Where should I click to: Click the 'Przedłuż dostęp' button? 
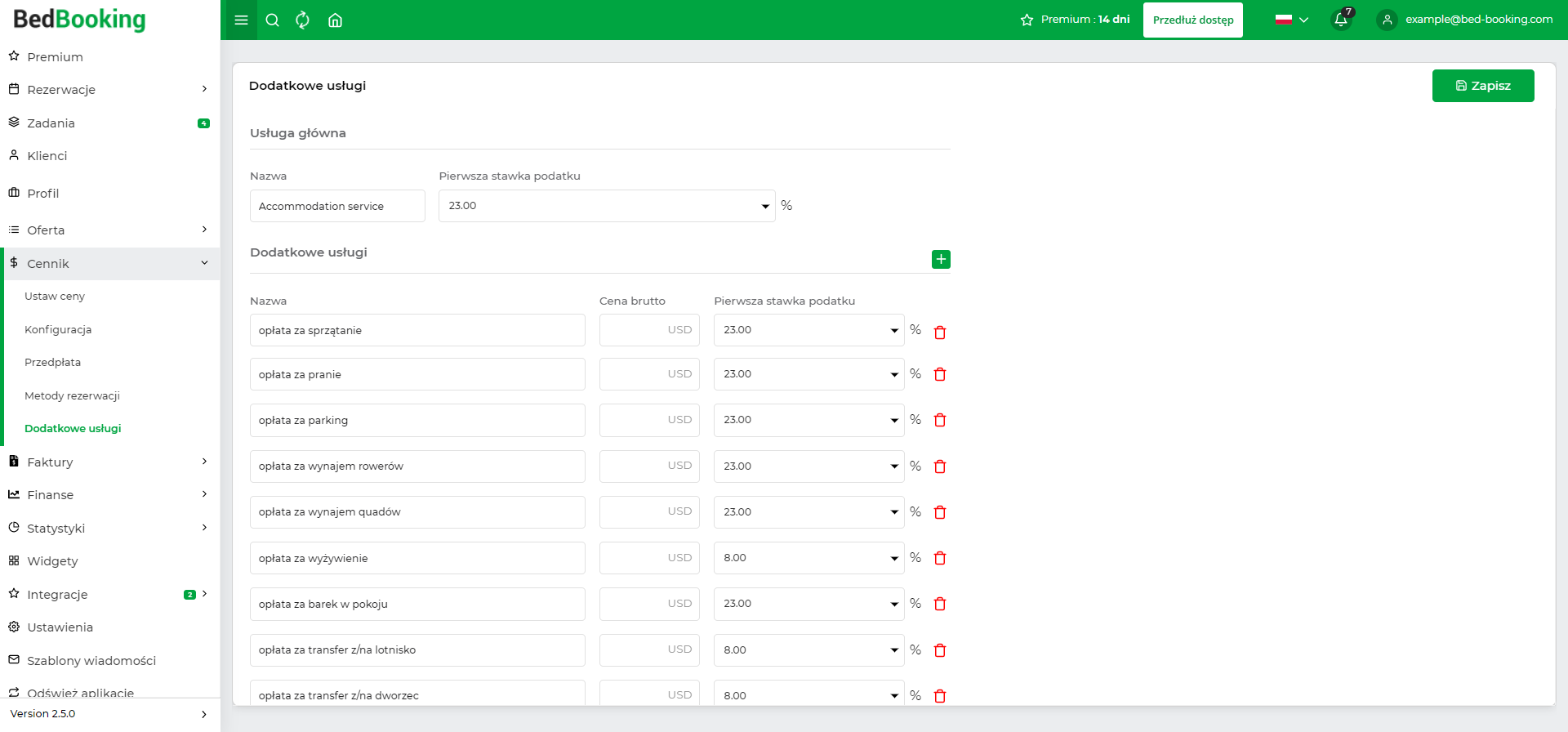(1193, 20)
